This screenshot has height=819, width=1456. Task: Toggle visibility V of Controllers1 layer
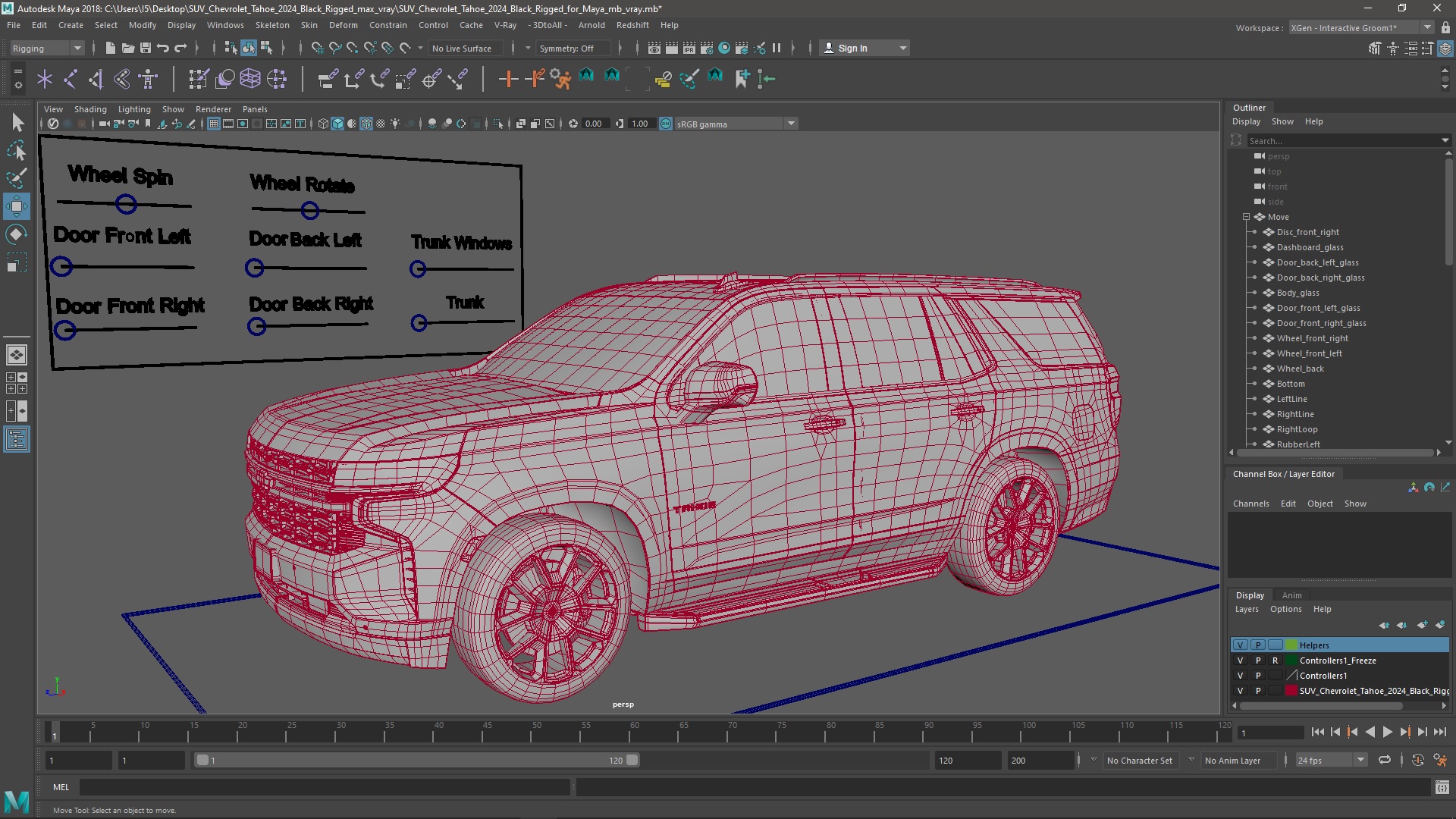point(1240,676)
